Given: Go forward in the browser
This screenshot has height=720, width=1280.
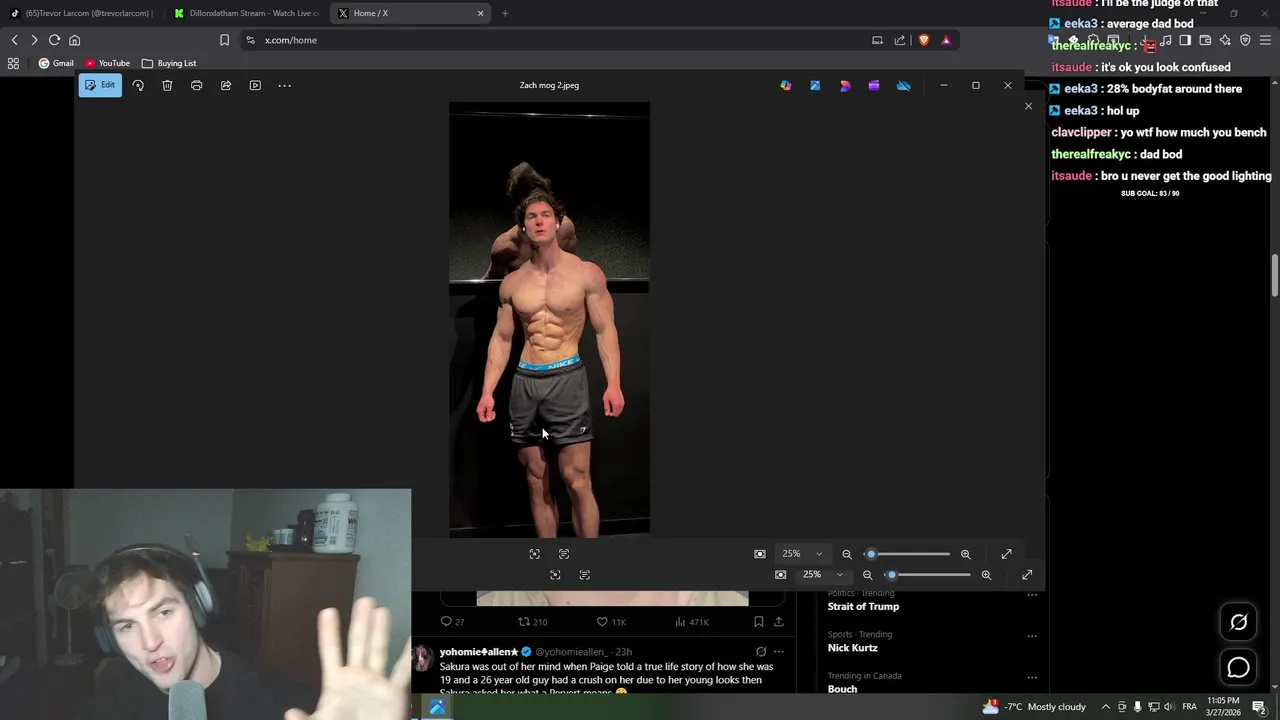Looking at the screenshot, I should tap(34, 40).
